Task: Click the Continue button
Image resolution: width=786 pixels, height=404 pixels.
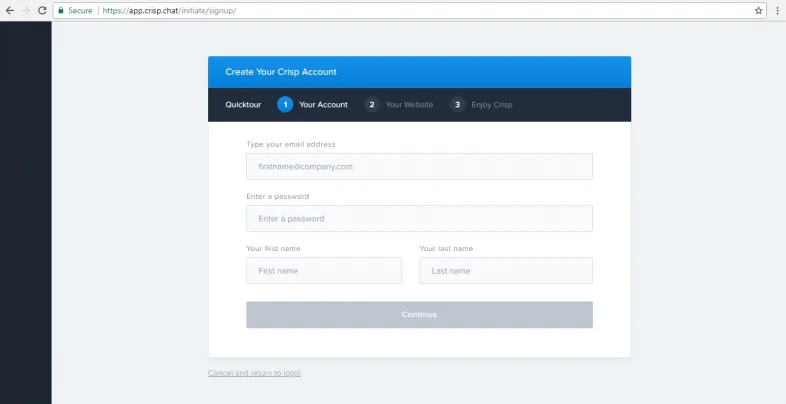Action: tap(420, 315)
